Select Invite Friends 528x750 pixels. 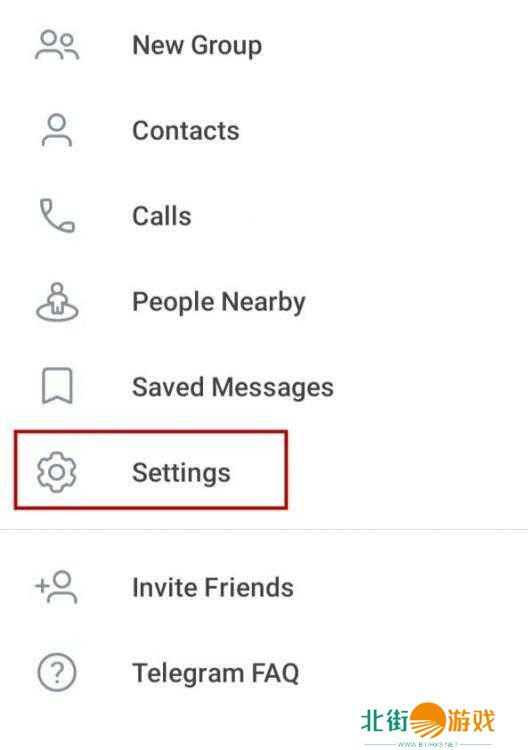click(264, 587)
